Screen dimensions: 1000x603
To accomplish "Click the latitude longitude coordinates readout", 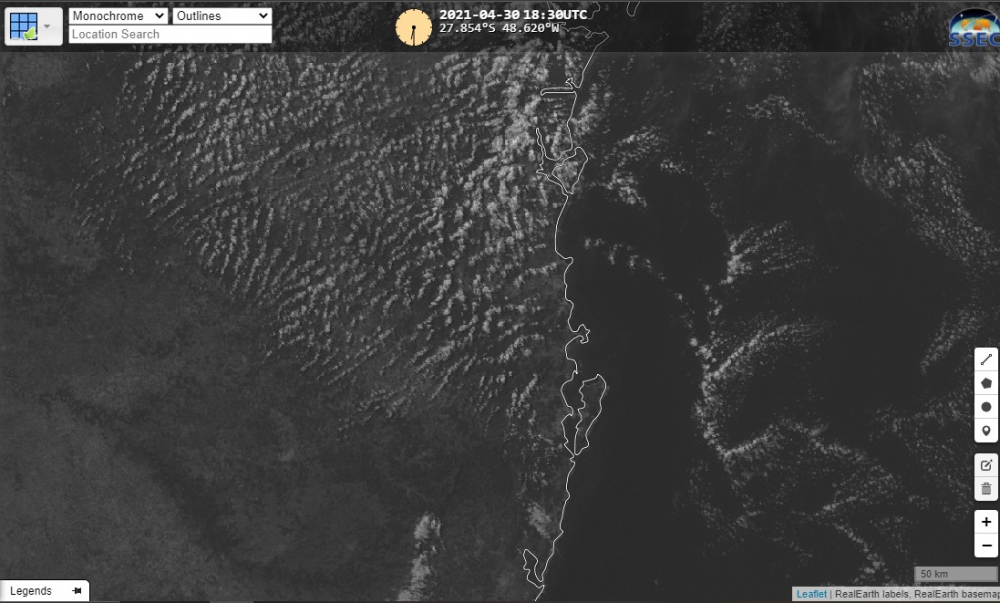I will pos(499,28).
